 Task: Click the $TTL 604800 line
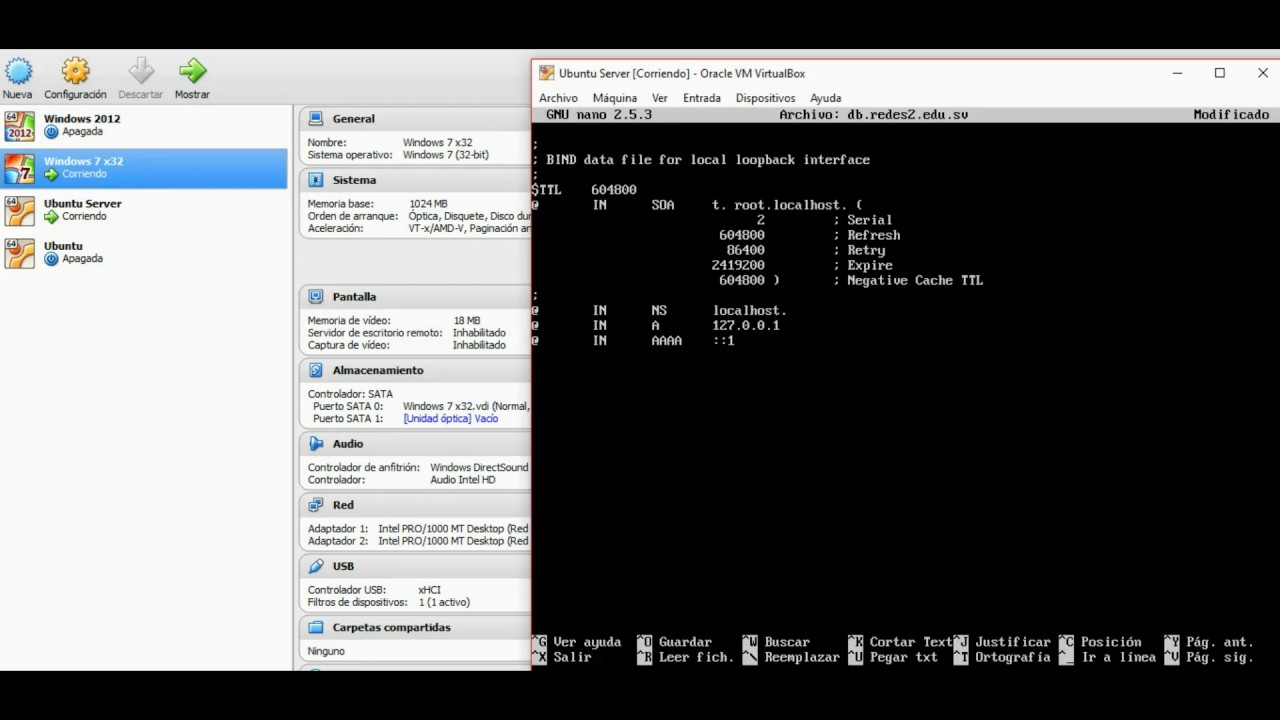pos(585,189)
